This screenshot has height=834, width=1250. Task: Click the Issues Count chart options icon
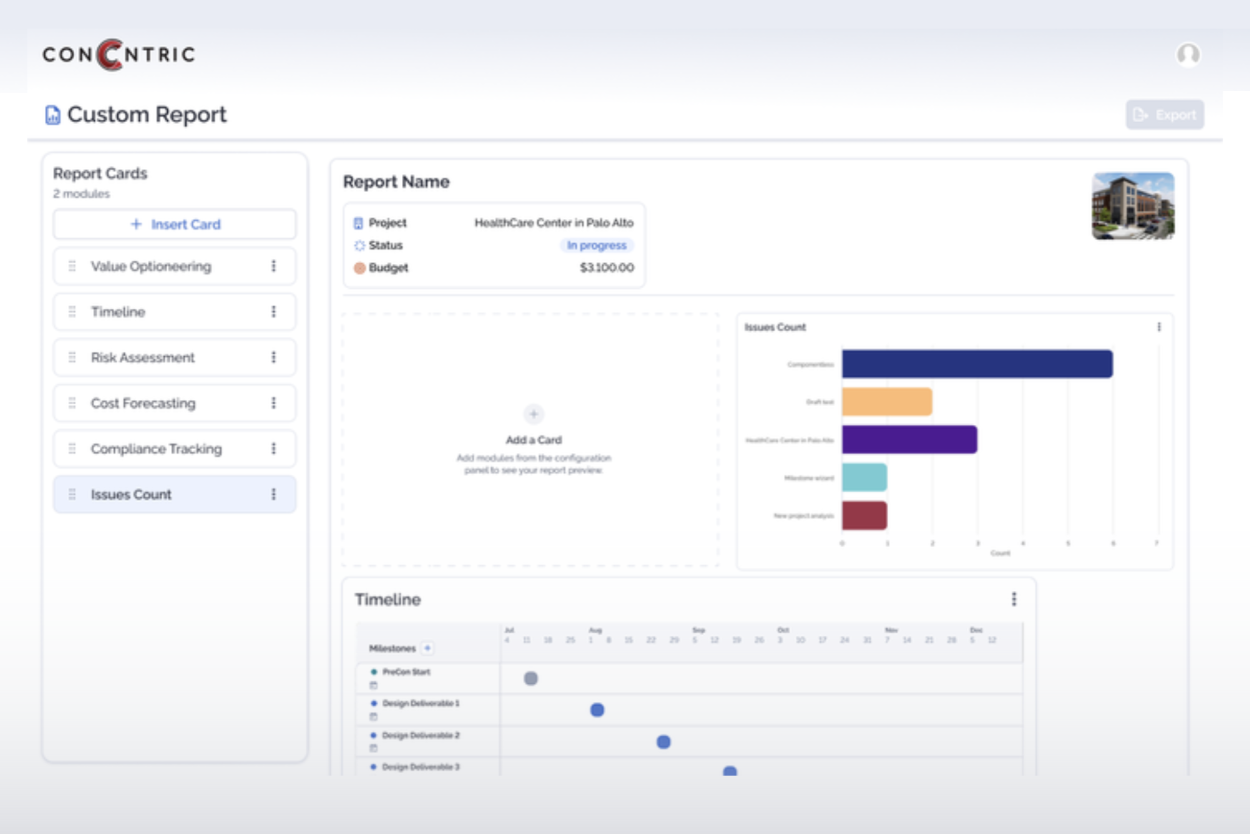tap(1159, 327)
